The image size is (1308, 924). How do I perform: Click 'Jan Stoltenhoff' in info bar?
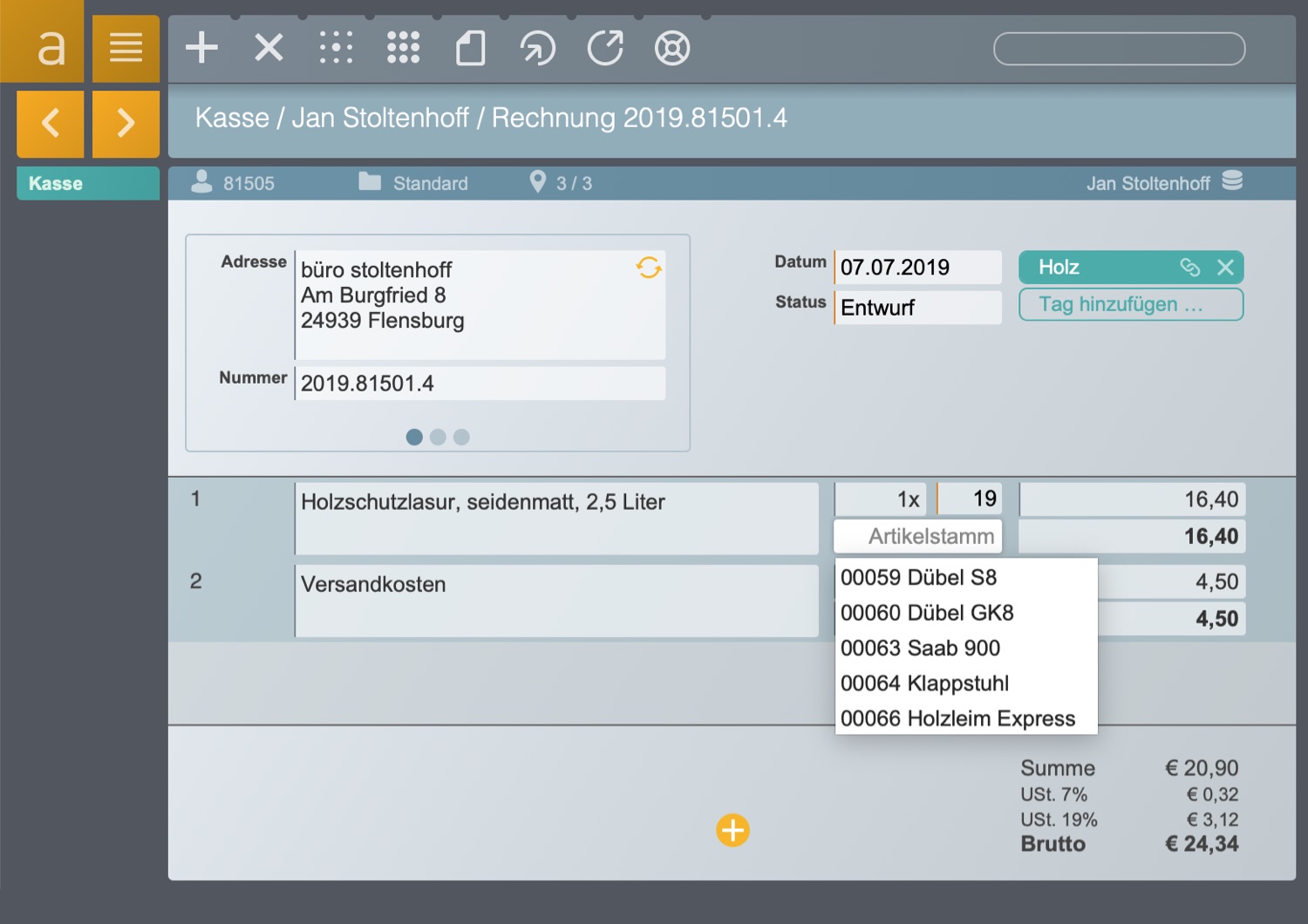pos(1148,183)
